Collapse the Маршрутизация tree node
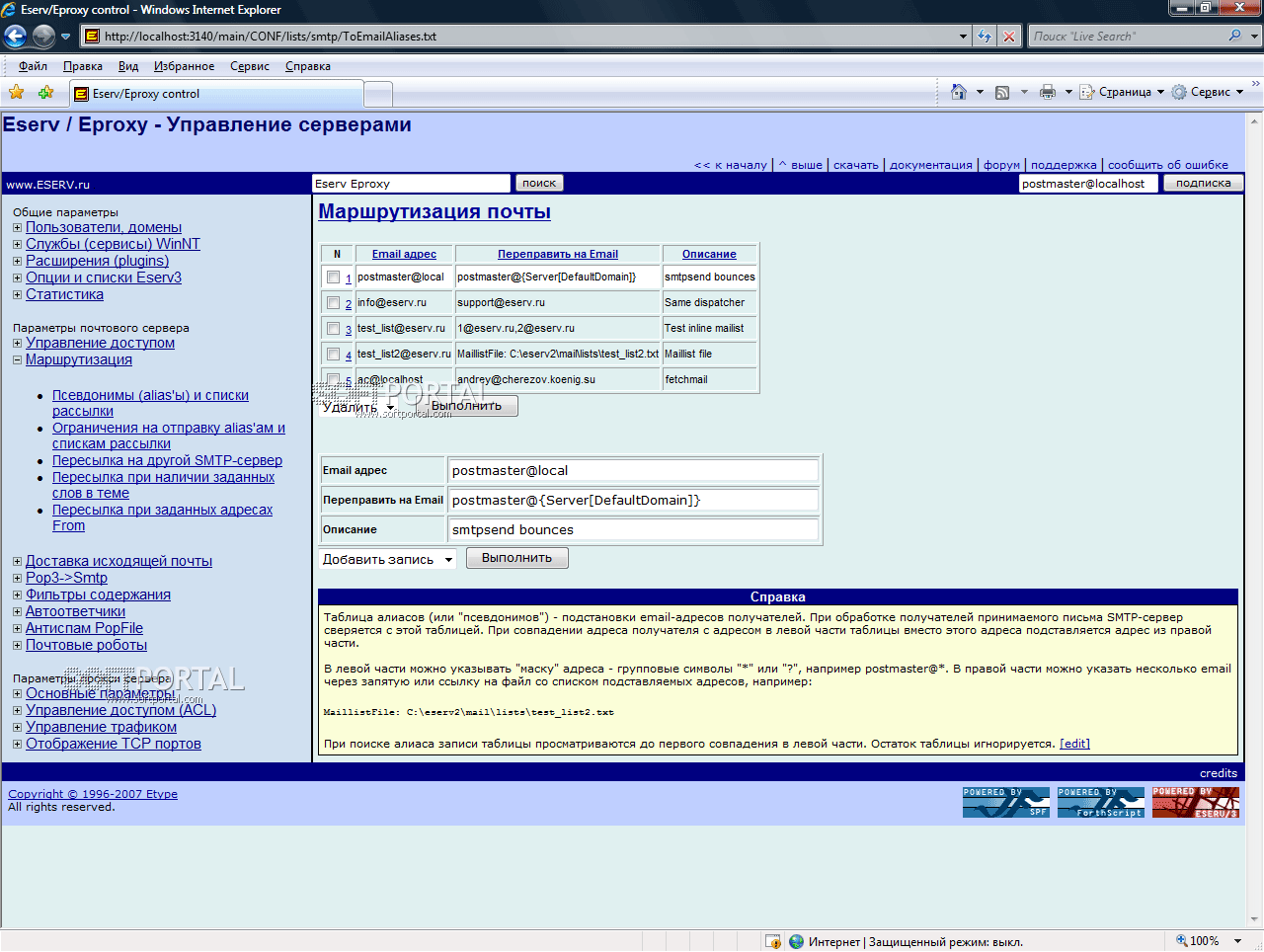 pos(17,360)
